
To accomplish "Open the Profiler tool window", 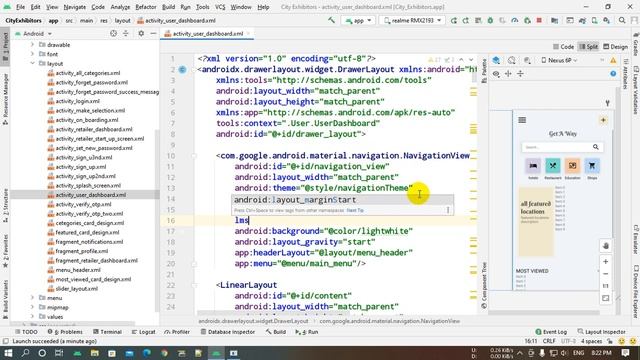I will (x=177, y=332).
